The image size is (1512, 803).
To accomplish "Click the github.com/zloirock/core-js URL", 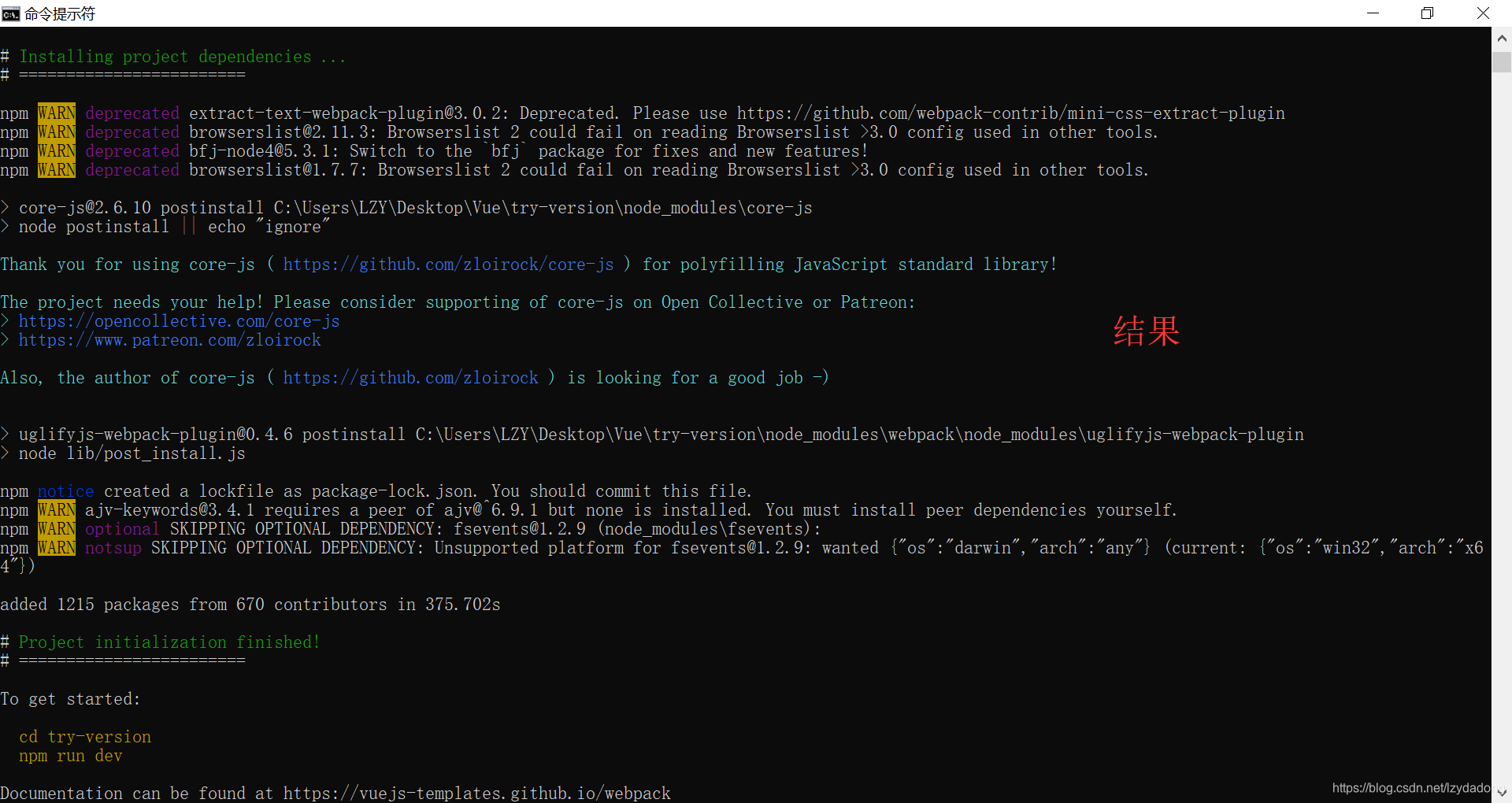I will [x=448, y=265].
